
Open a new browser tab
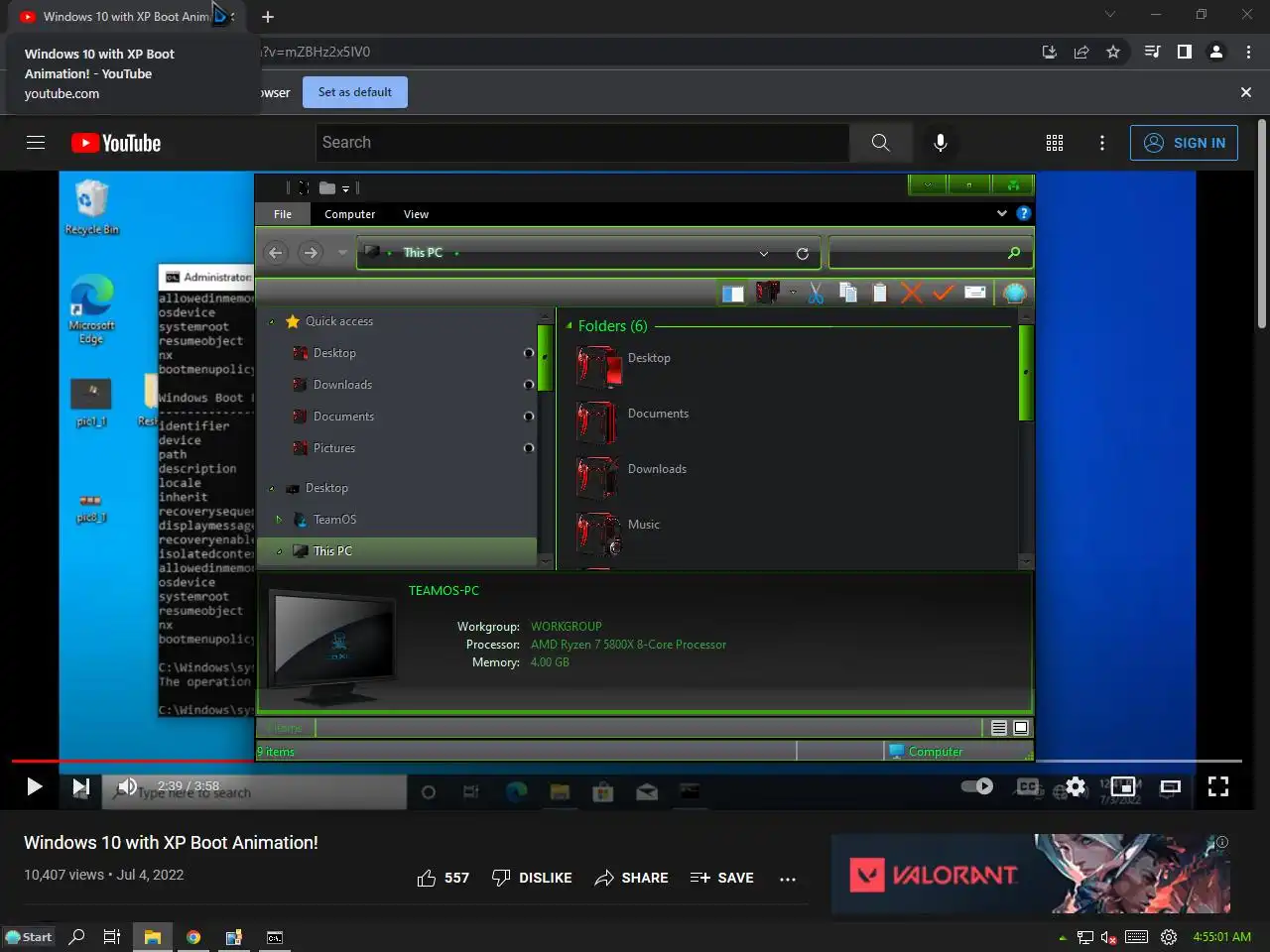click(268, 17)
